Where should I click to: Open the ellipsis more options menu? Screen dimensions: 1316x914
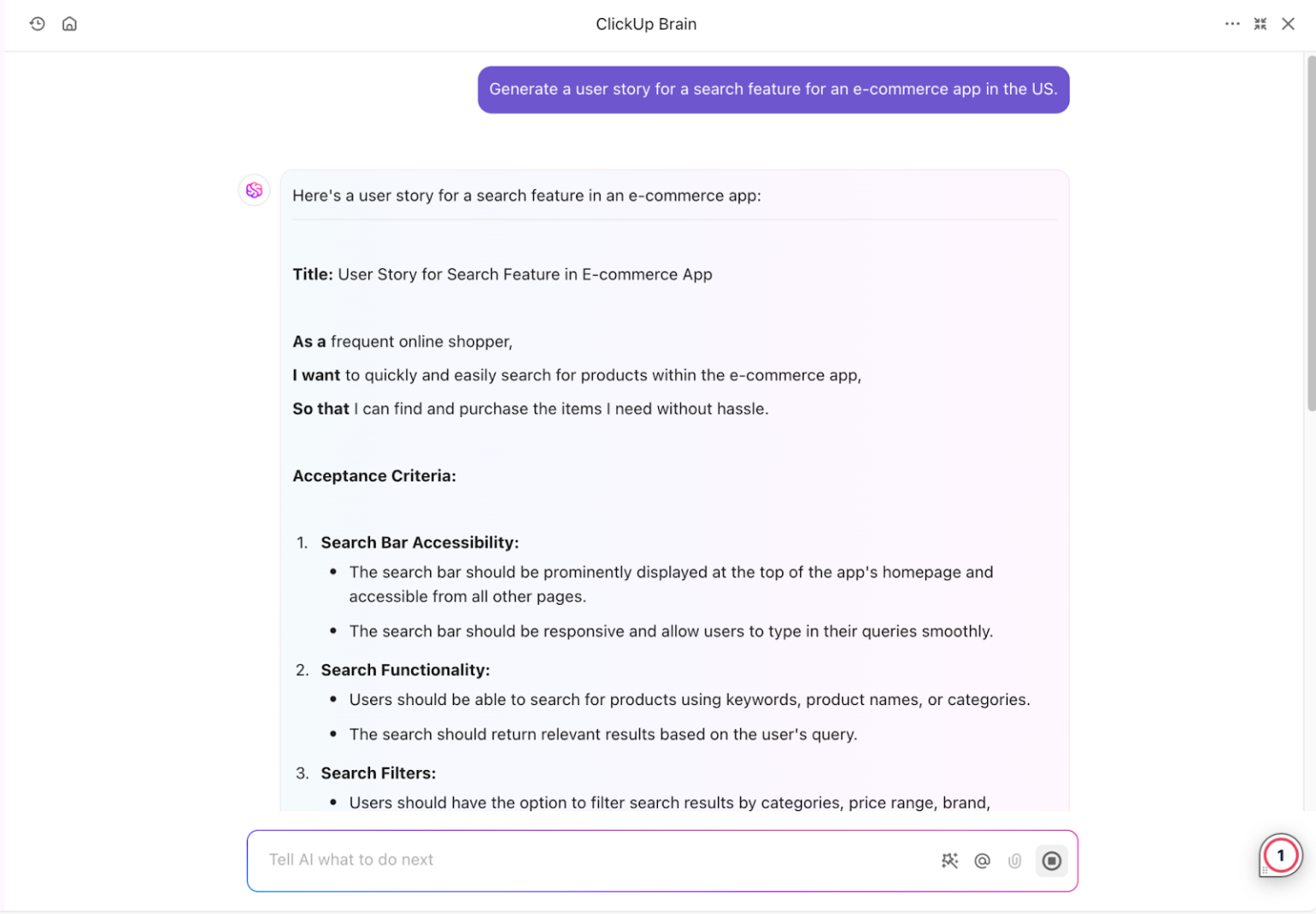click(1232, 24)
